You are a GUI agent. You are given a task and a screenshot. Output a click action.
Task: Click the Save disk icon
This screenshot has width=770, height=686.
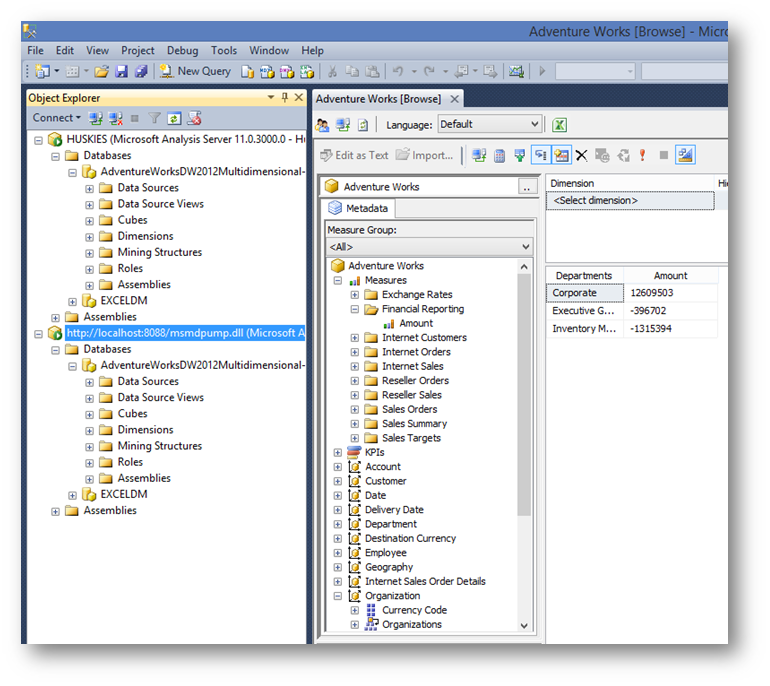click(x=121, y=72)
